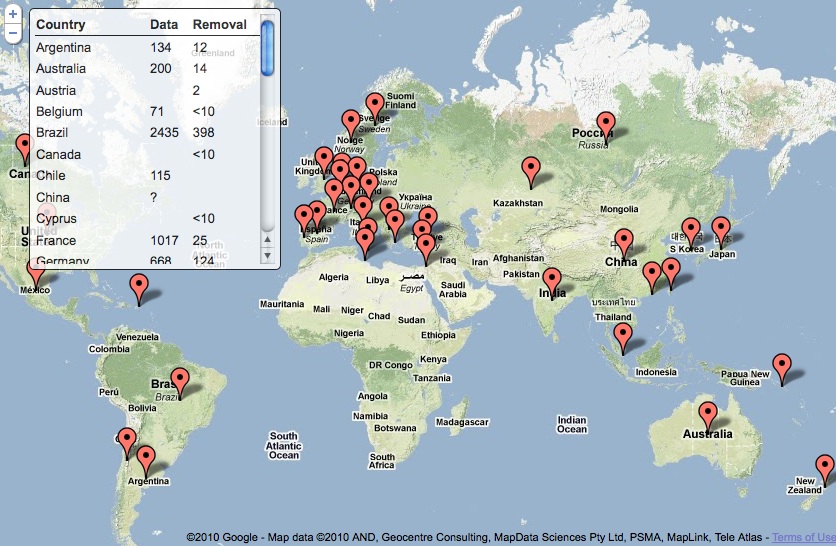The width and height of the screenshot is (836, 546).
Task: Open the marker pin on India
Action: 552,281
